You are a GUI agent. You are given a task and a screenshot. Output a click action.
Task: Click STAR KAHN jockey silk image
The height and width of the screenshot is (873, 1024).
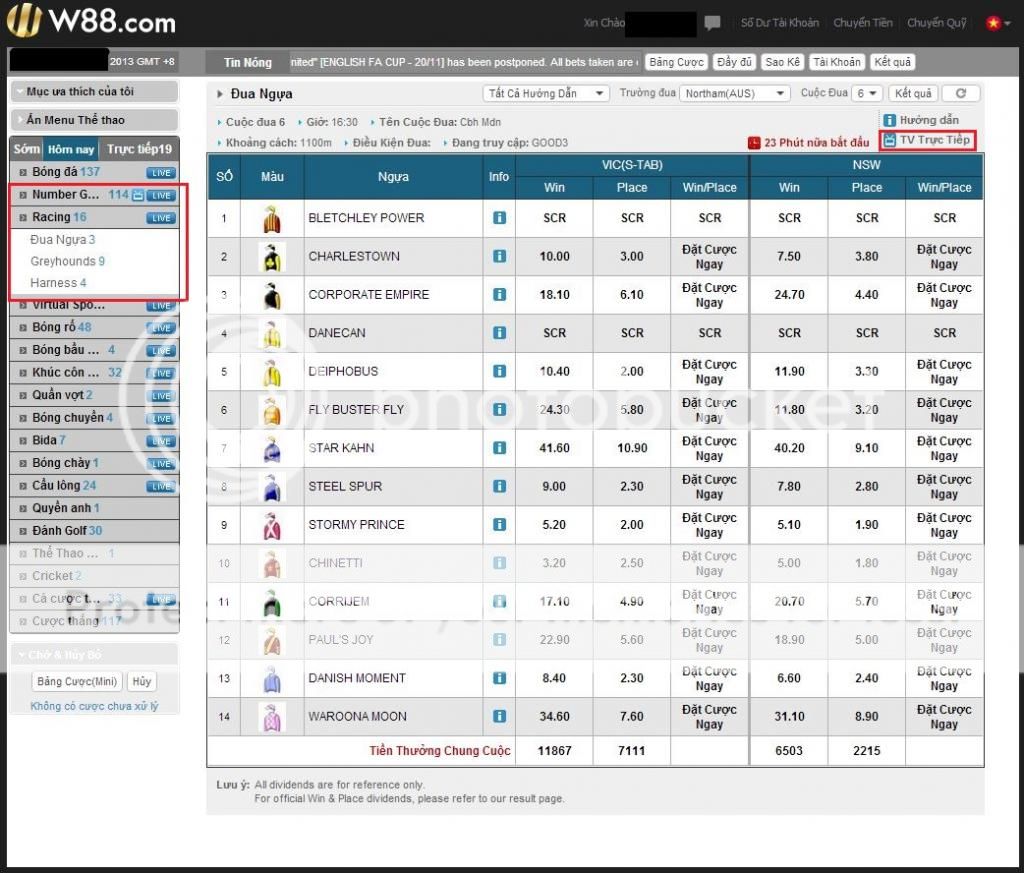272,448
